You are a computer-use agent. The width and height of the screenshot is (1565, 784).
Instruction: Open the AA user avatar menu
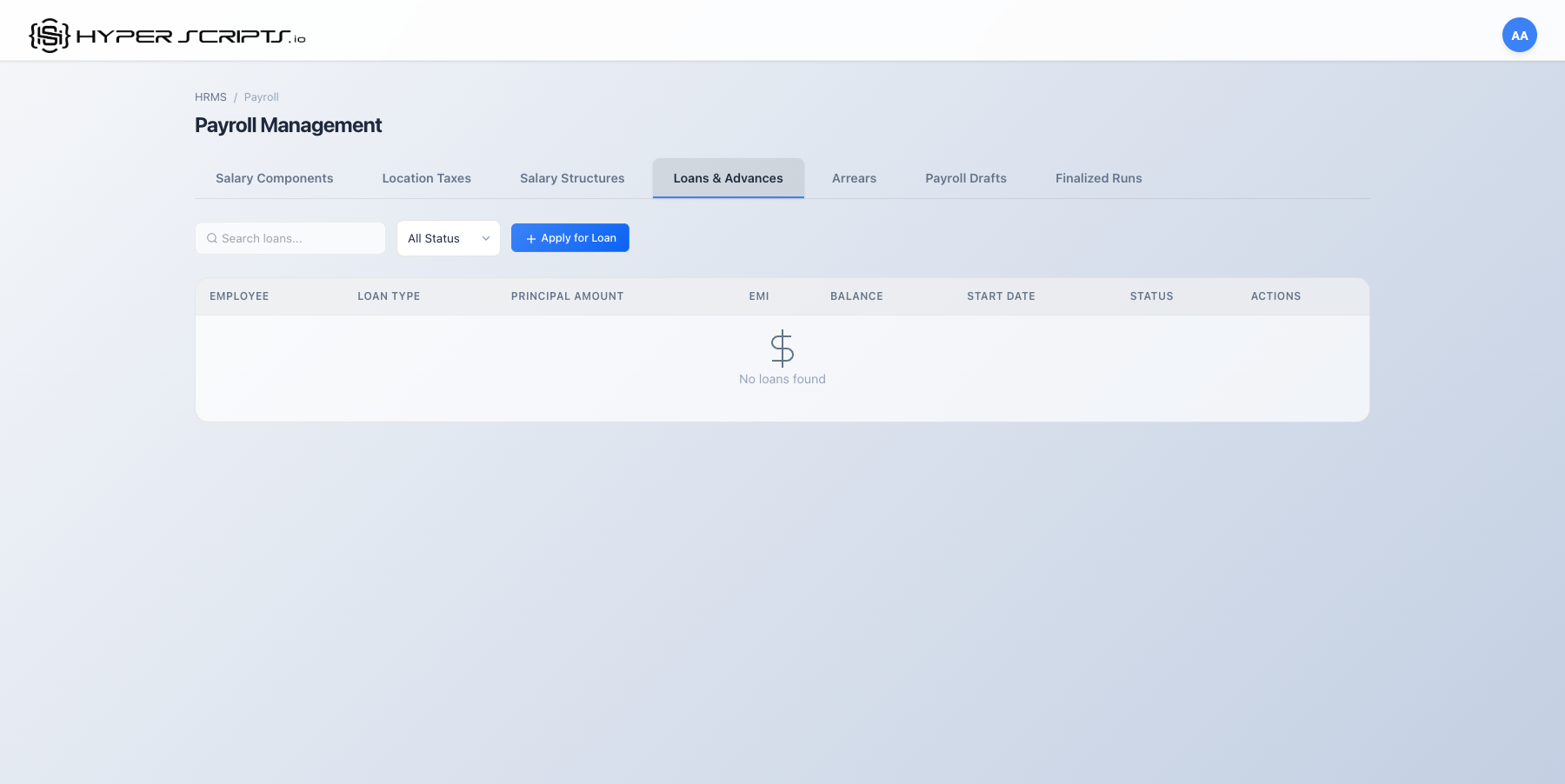coord(1519,35)
